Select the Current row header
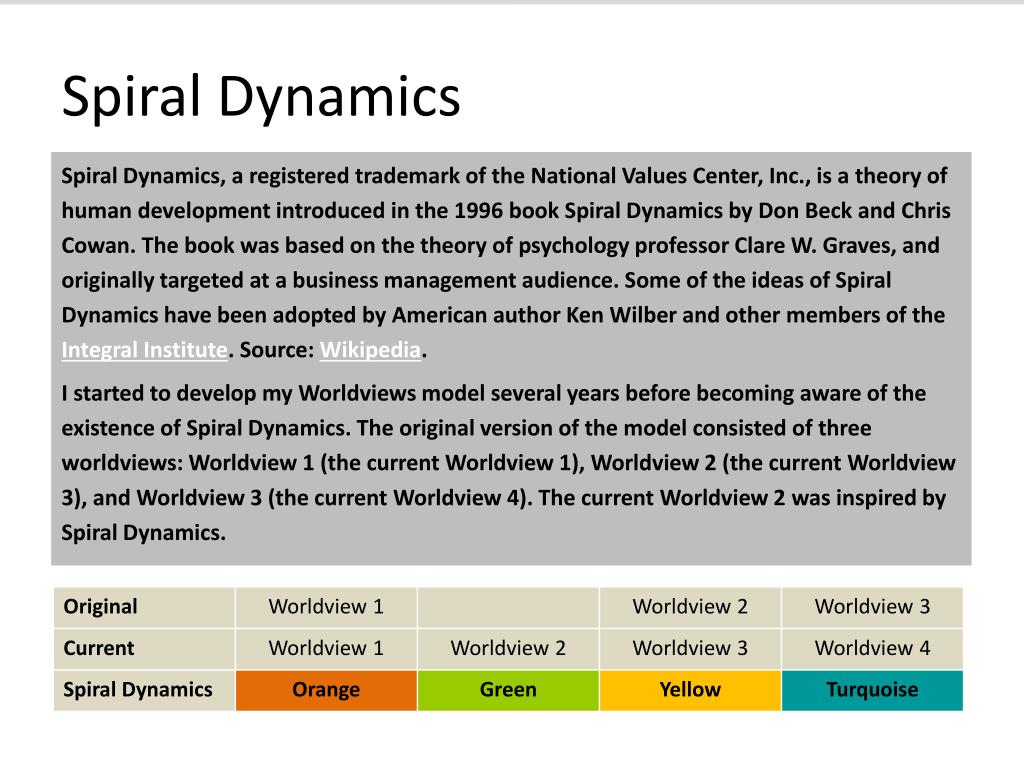Image resolution: width=1024 pixels, height=768 pixels. [x=144, y=648]
